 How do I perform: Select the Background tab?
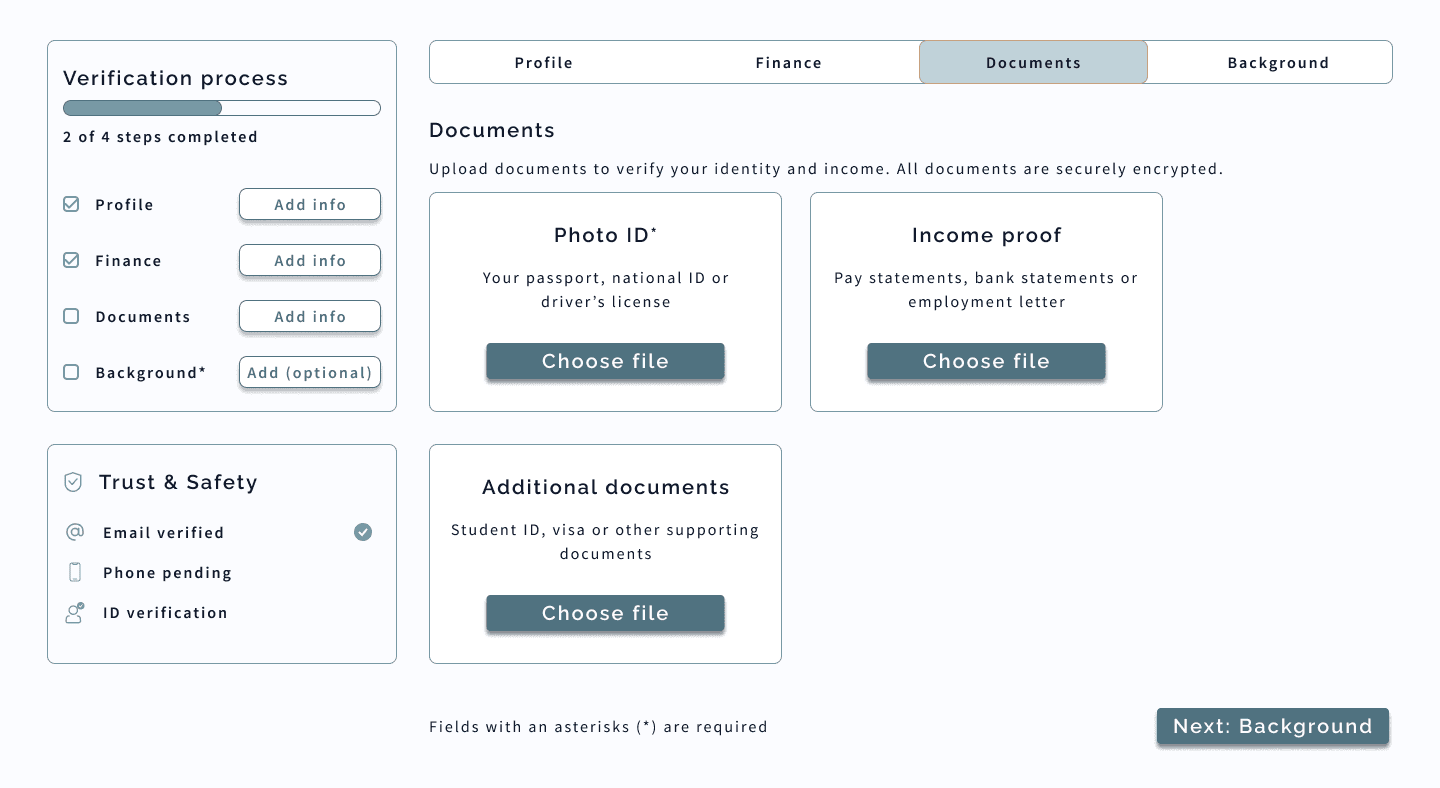pyautogui.click(x=1279, y=62)
